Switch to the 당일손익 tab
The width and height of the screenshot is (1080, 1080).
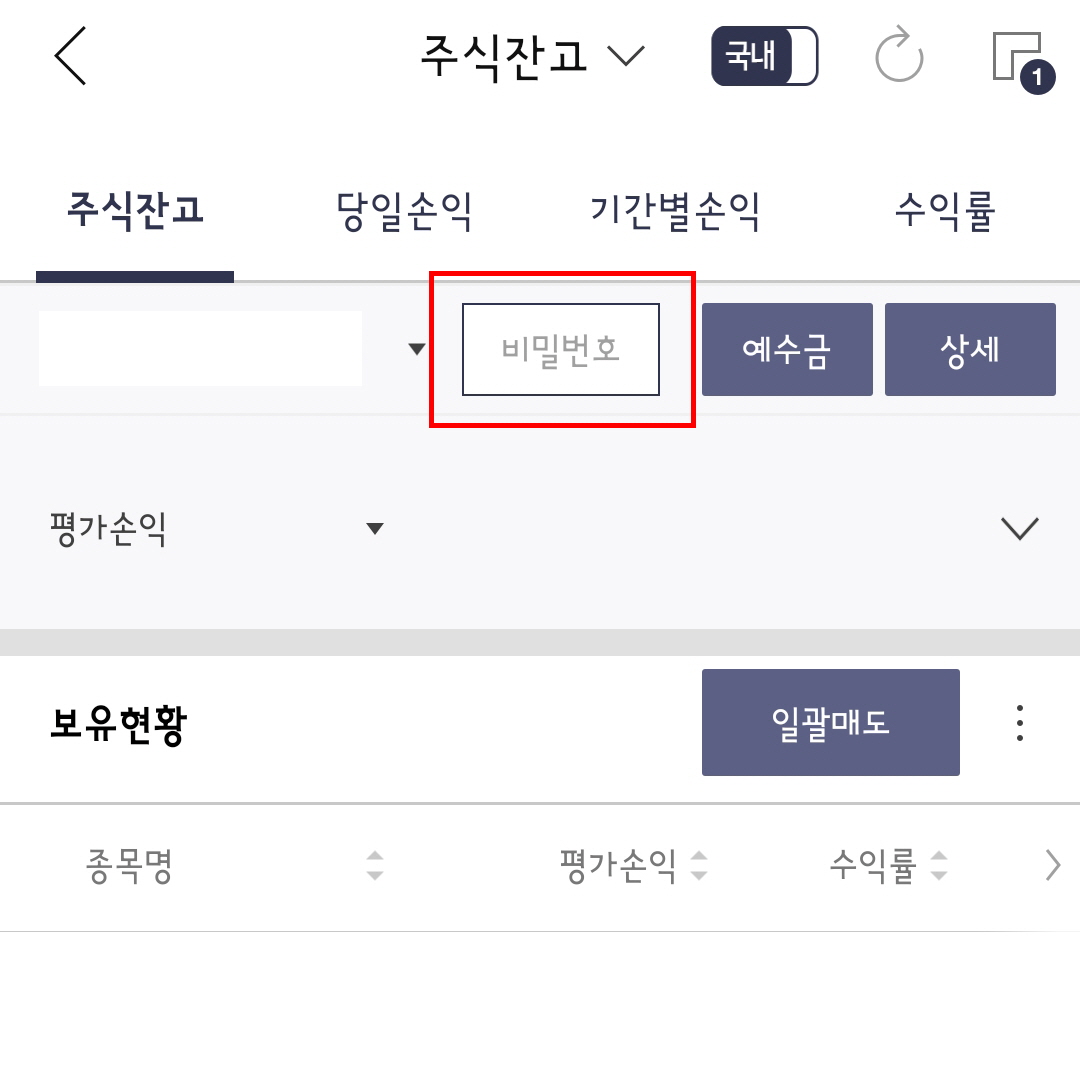404,211
